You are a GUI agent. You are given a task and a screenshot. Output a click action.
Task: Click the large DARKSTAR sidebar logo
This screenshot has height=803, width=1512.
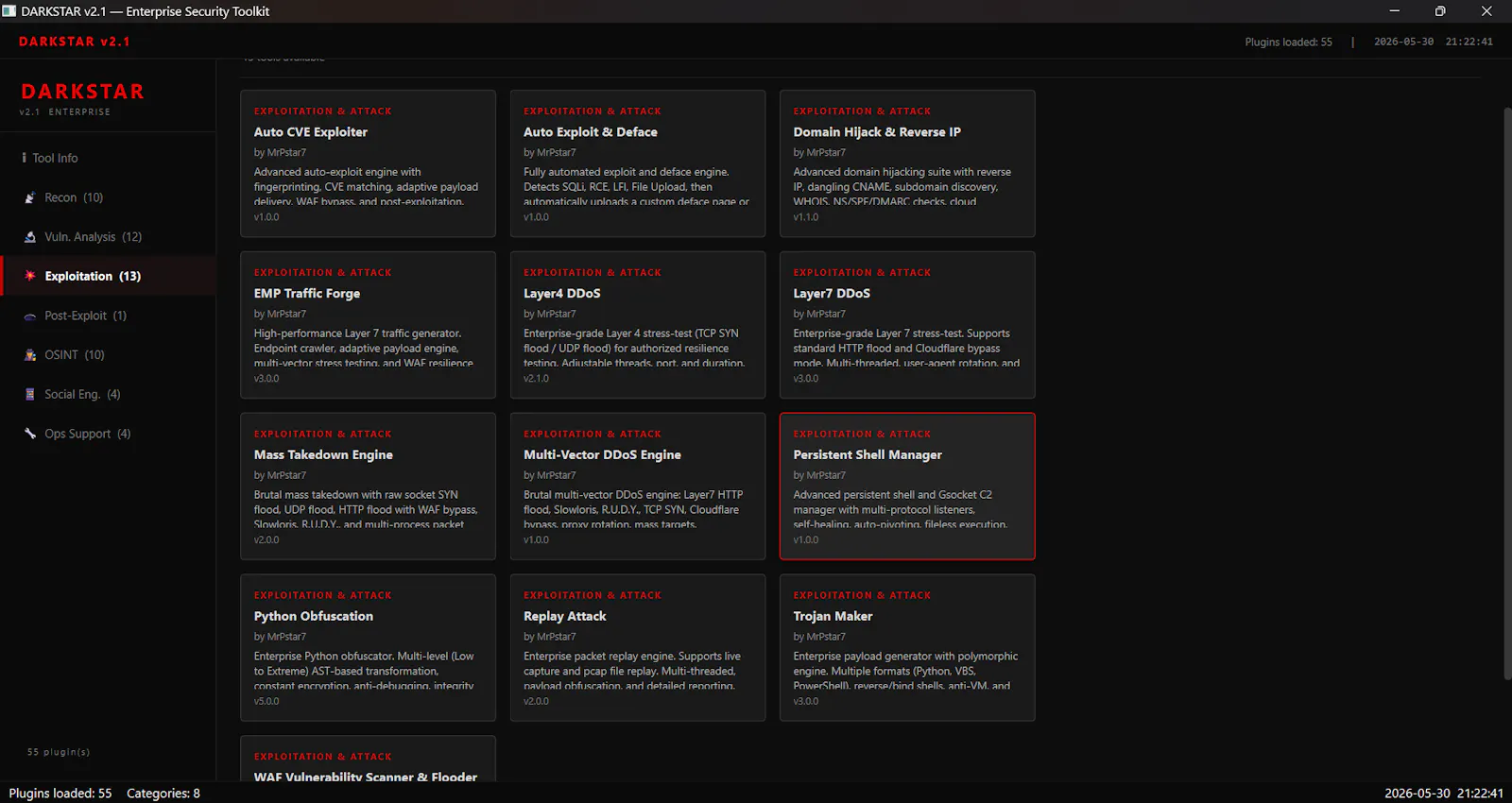pyautogui.click(x=83, y=92)
